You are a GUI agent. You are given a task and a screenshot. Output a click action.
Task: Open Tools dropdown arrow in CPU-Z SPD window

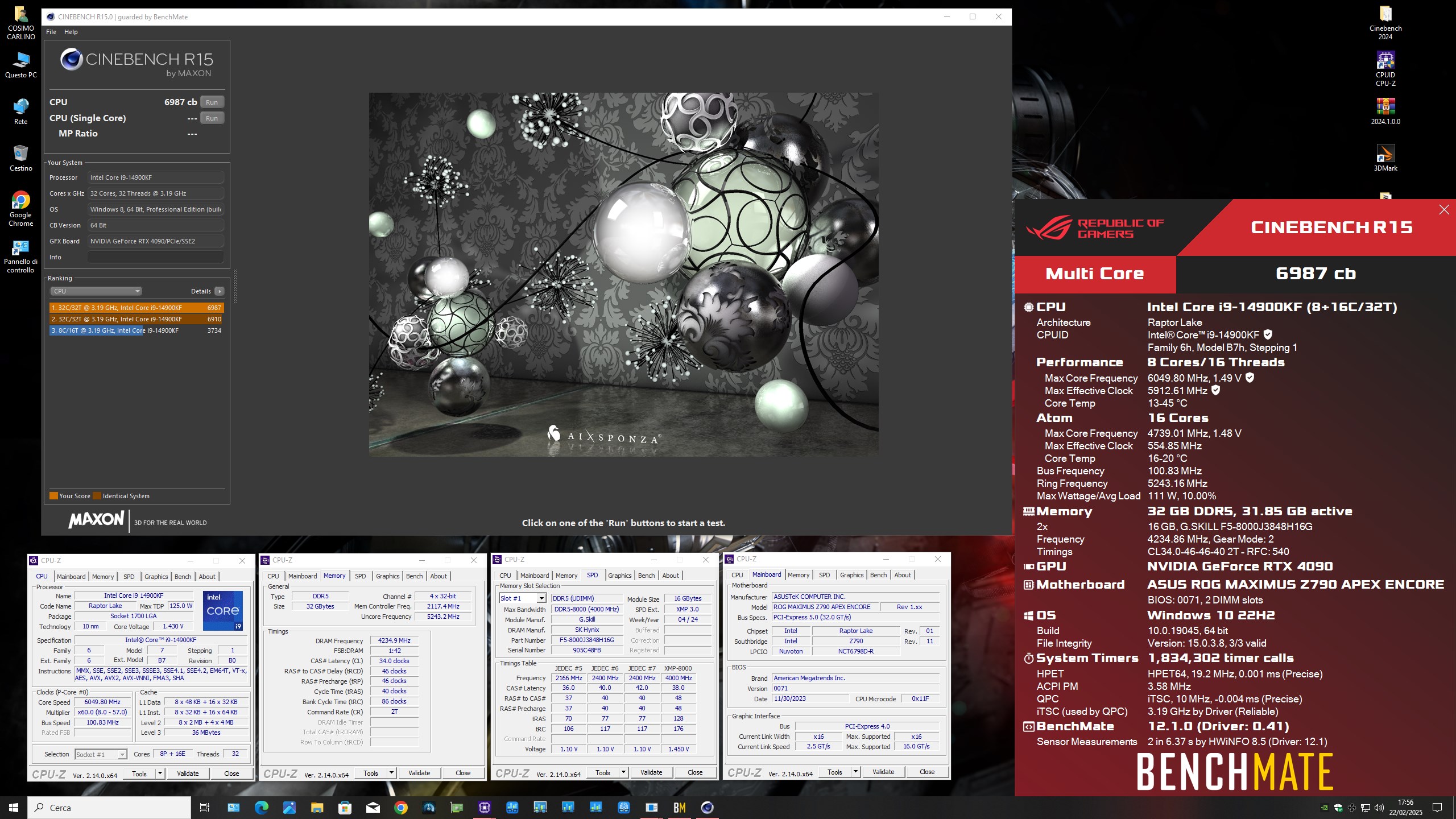[x=623, y=772]
